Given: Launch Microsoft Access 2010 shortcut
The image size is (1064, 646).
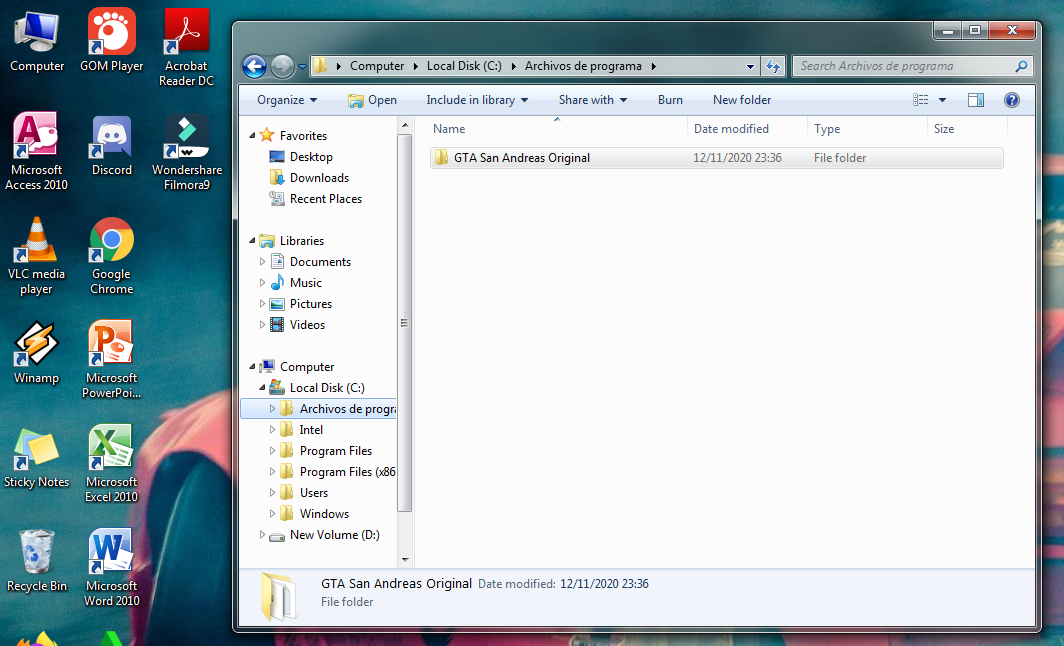Looking at the screenshot, I should [x=37, y=151].
